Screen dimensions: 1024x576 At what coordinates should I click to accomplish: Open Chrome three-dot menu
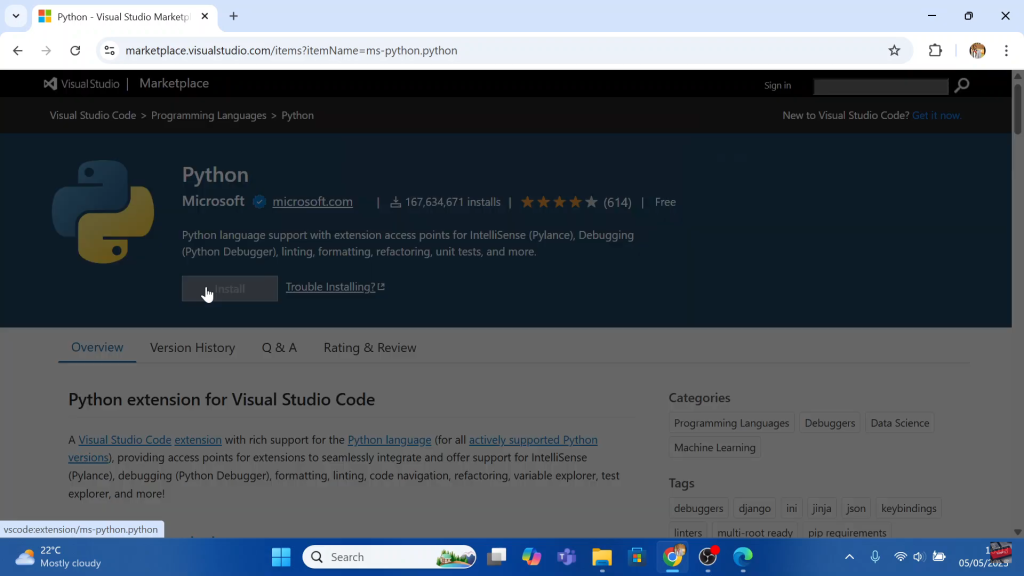tap(1006, 50)
